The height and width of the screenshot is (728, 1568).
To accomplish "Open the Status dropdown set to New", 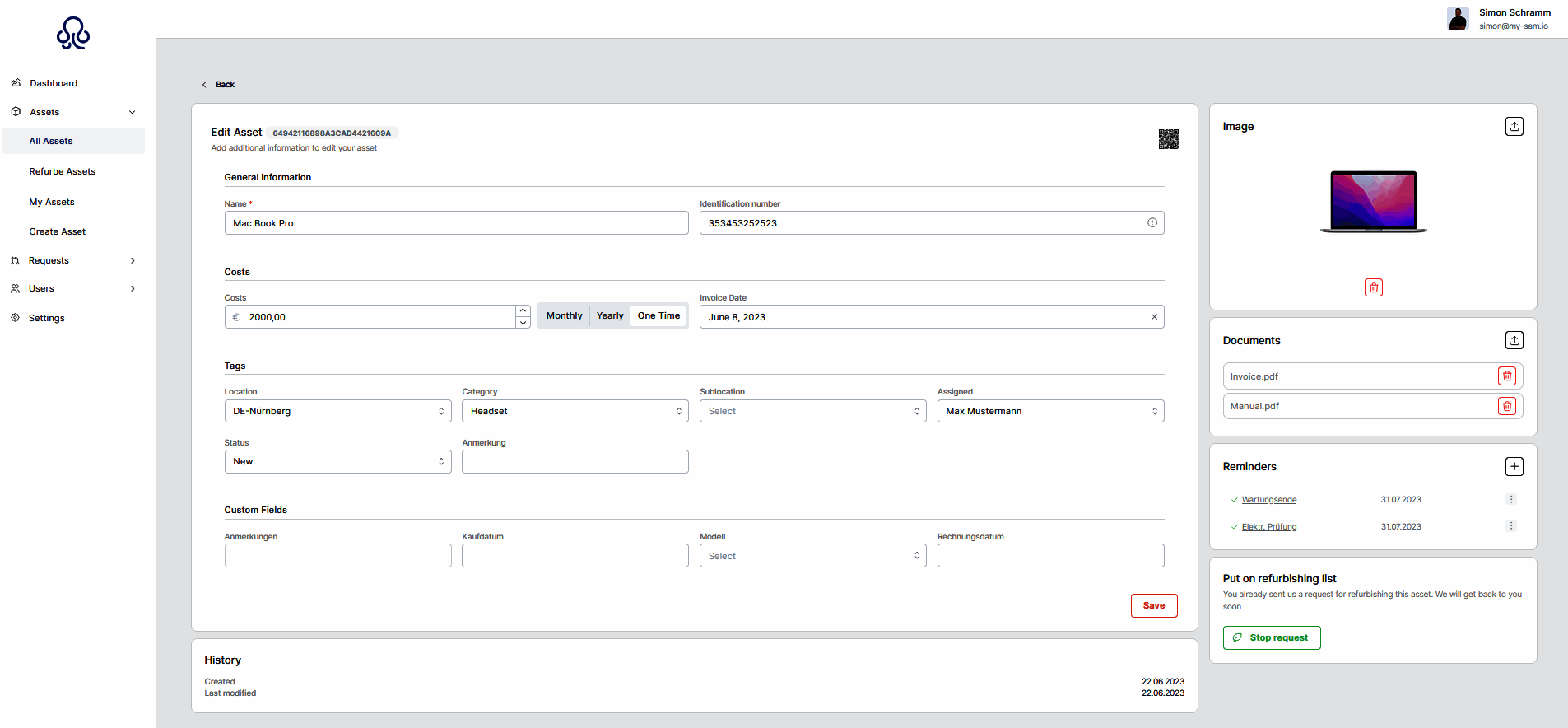I will (x=337, y=461).
